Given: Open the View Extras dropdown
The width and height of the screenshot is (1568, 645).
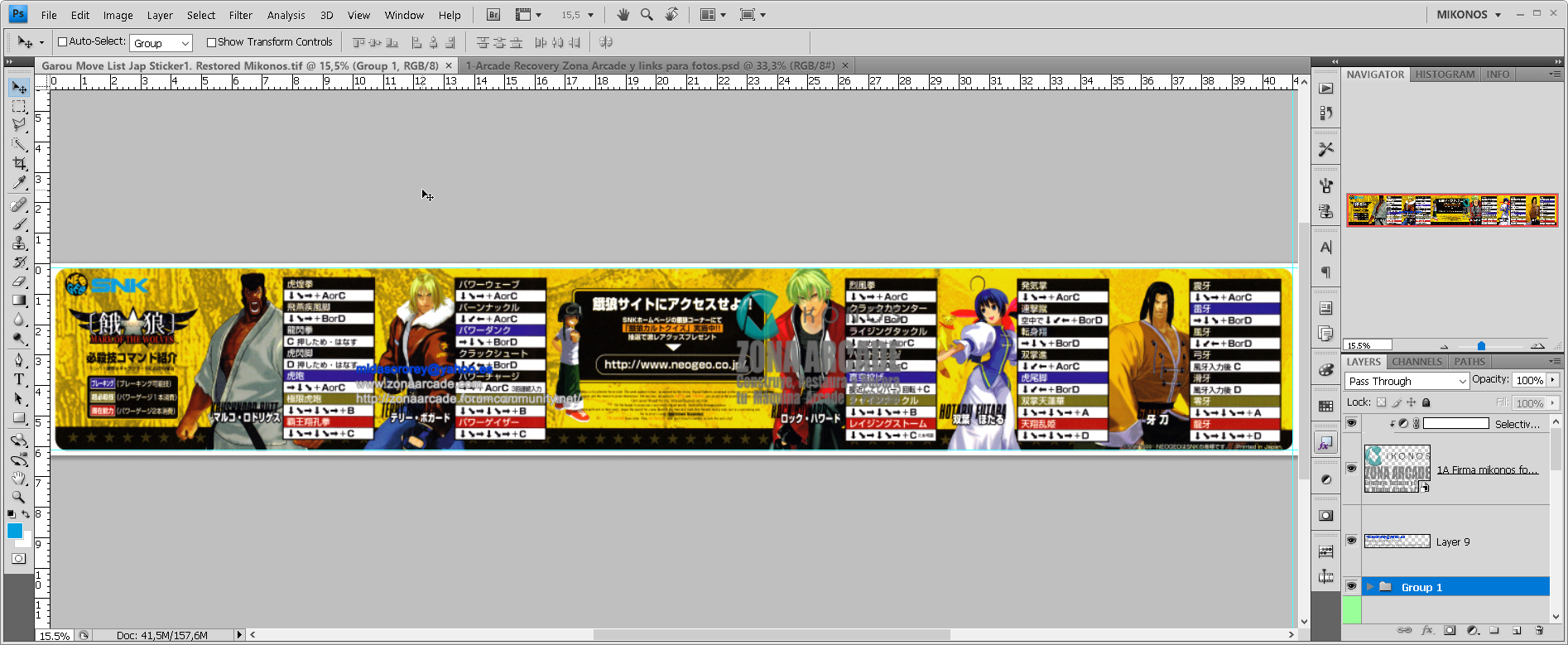Looking at the screenshot, I should click(x=528, y=15).
